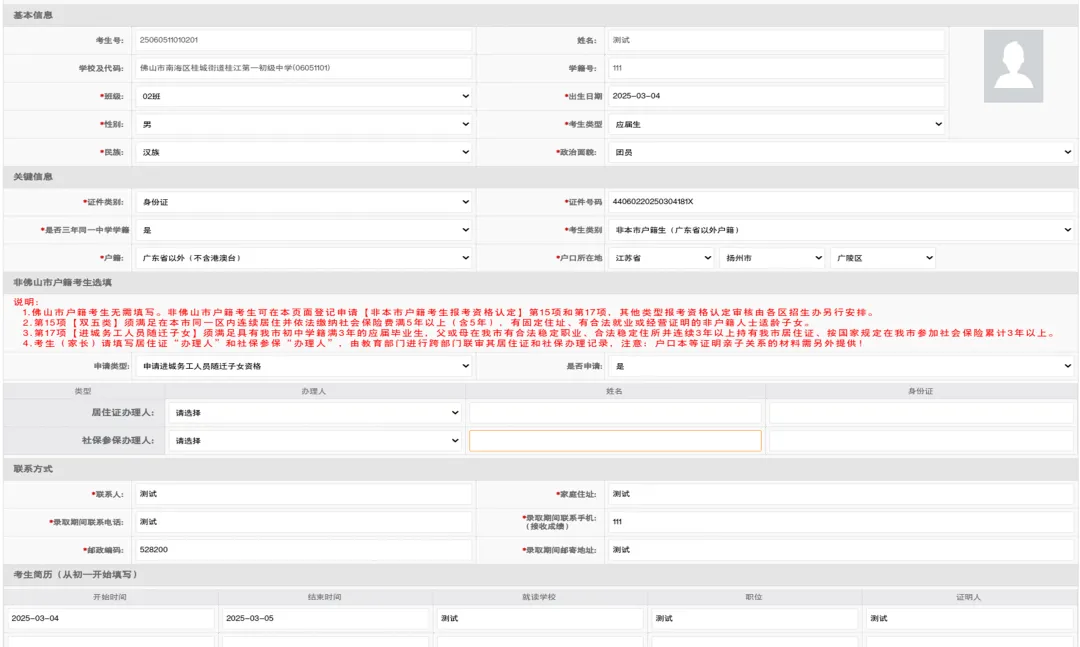The width and height of the screenshot is (1080, 647).
Task: Click the 结束时间 field 2025-03-05
Action: (x=325, y=618)
